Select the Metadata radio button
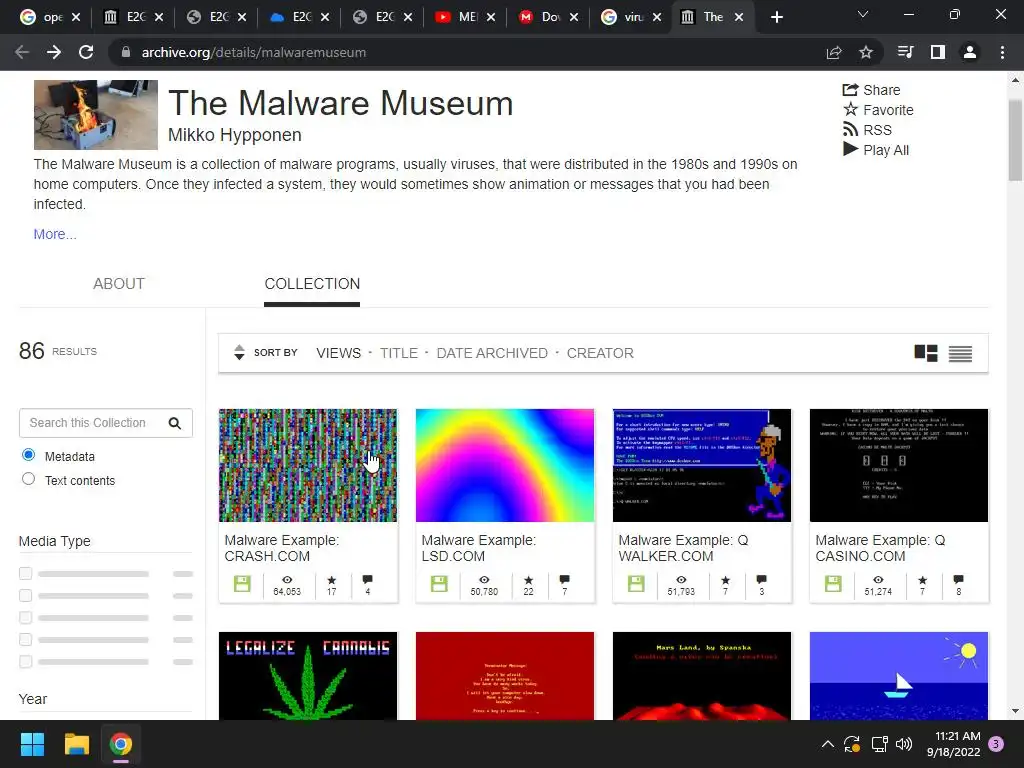Screen dimensions: 1024x768 (28, 455)
